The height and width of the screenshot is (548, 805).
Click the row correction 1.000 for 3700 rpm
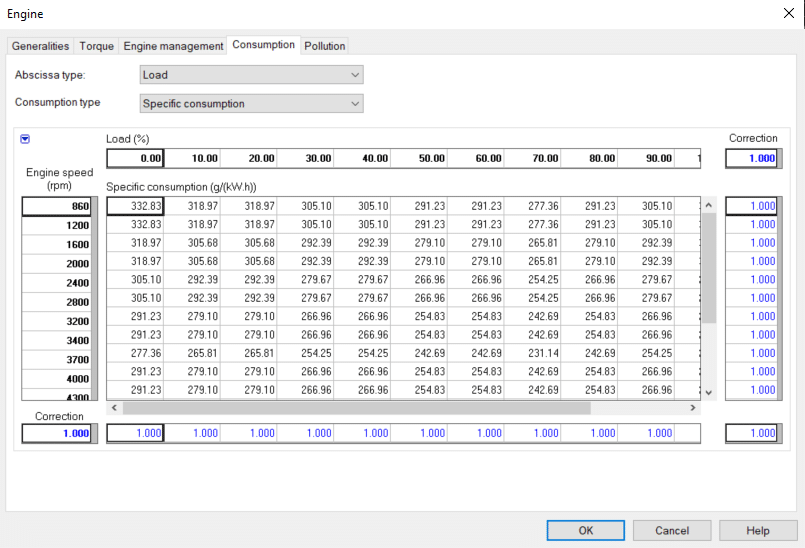(x=752, y=353)
